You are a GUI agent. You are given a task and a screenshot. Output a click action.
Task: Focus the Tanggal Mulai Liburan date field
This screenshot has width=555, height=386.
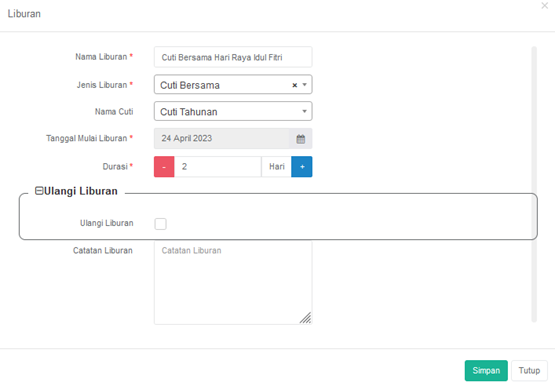coord(222,138)
